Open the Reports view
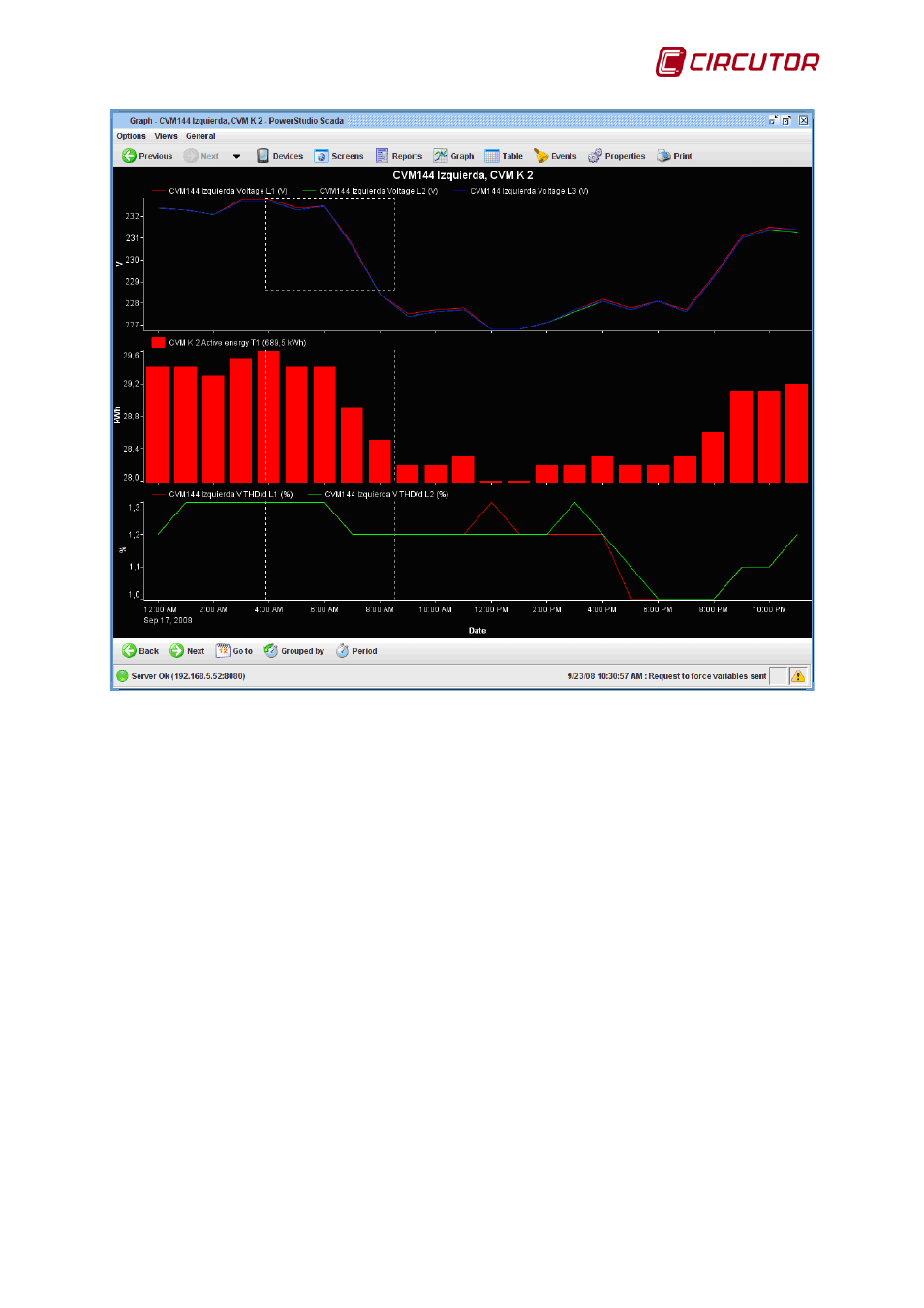The height and width of the screenshot is (1308, 924). 399,156
